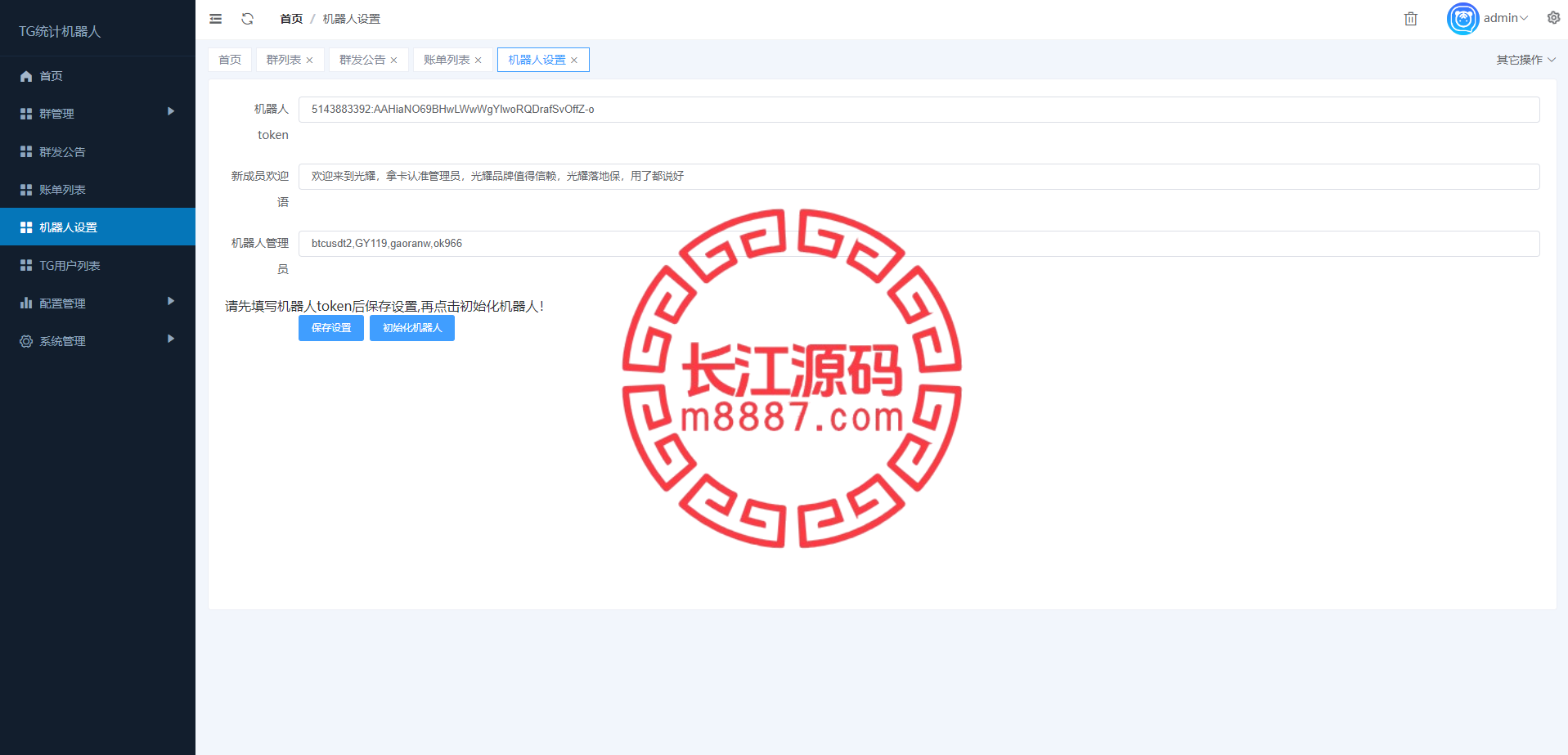Close the 群列表 tab

pos(309,61)
